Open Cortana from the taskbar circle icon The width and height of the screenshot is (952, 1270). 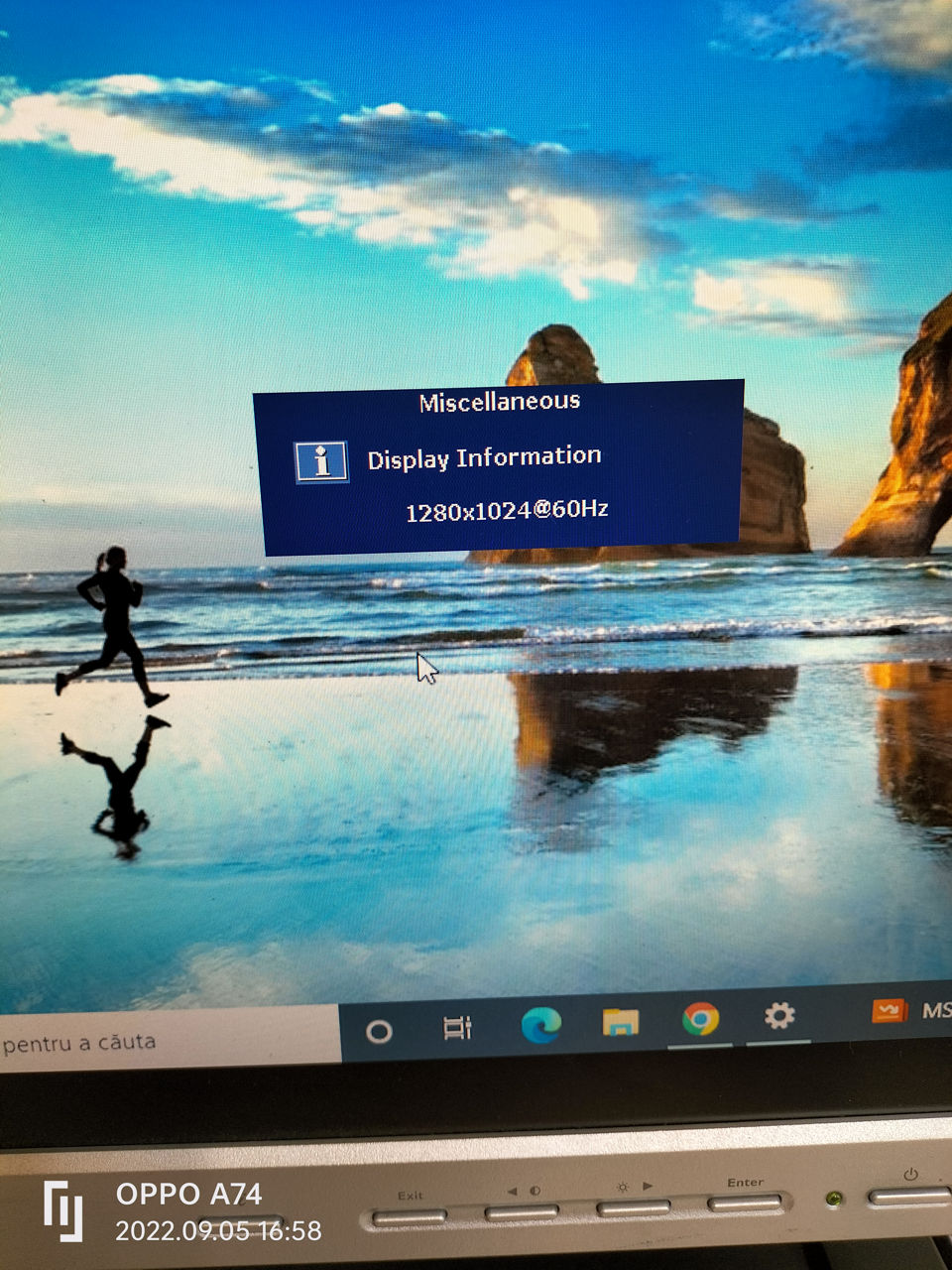click(x=379, y=1032)
